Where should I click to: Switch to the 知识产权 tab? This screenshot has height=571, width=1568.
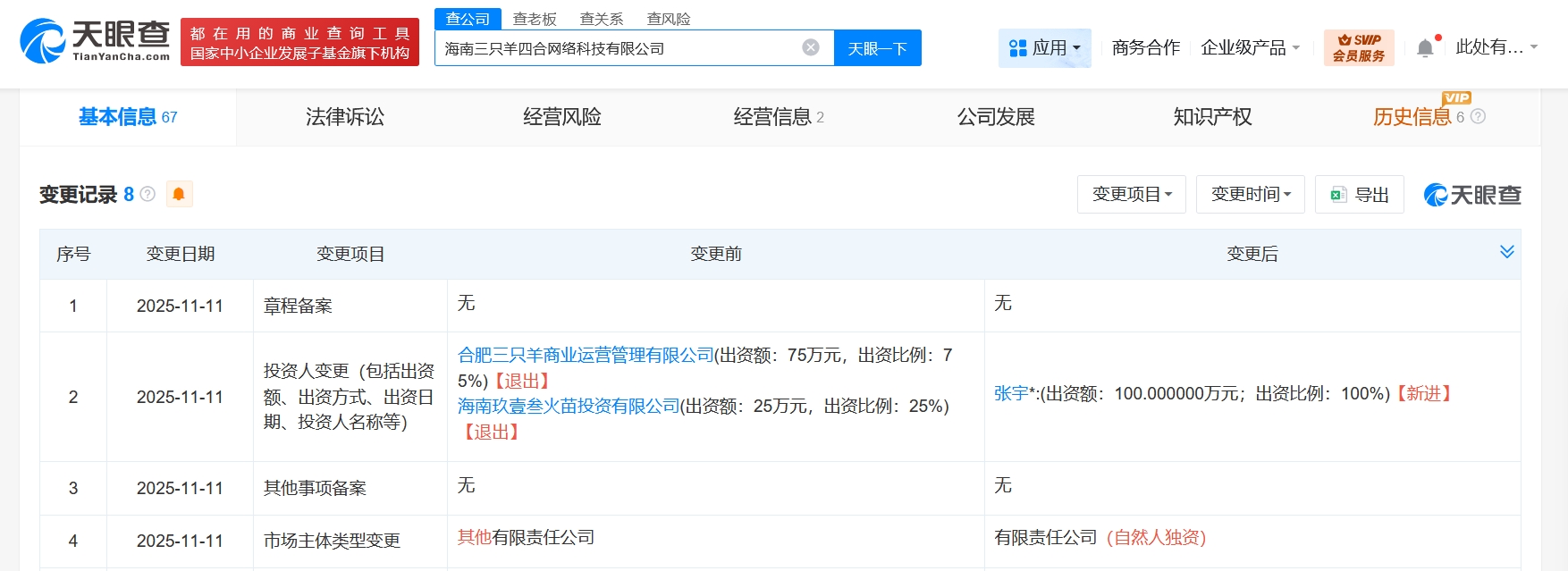pos(1212,117)
